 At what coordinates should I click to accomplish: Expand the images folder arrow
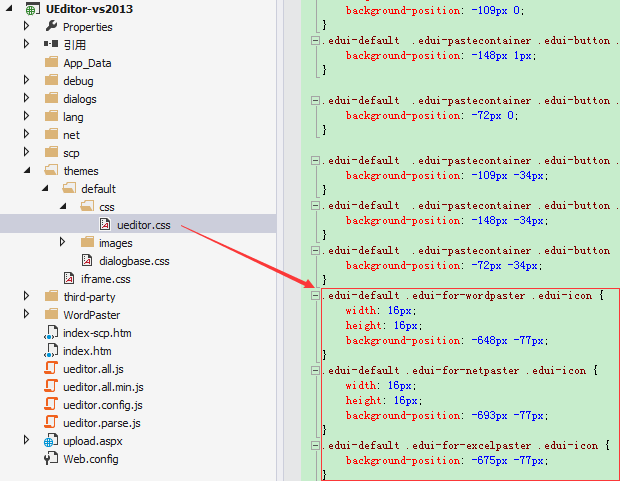(62, 242)
